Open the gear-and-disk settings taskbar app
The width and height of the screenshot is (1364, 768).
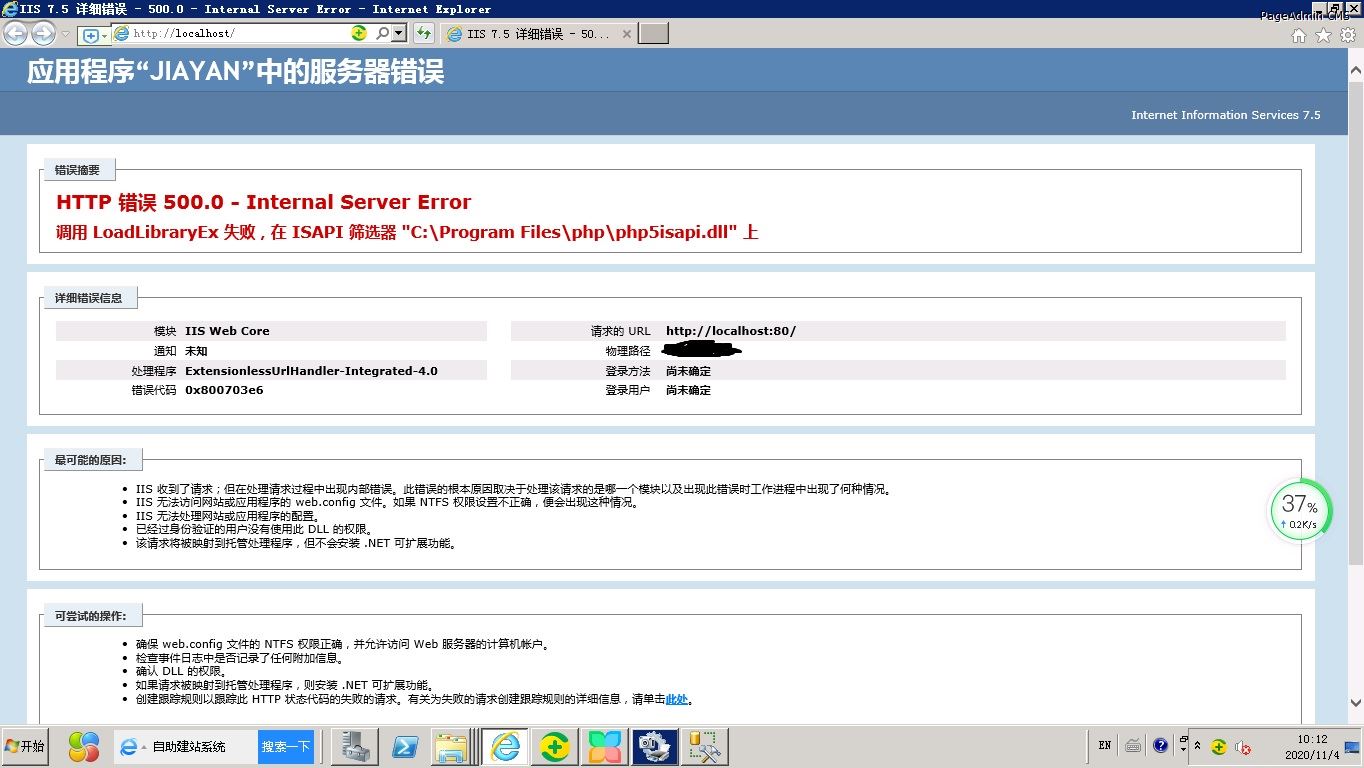[655, 747]
